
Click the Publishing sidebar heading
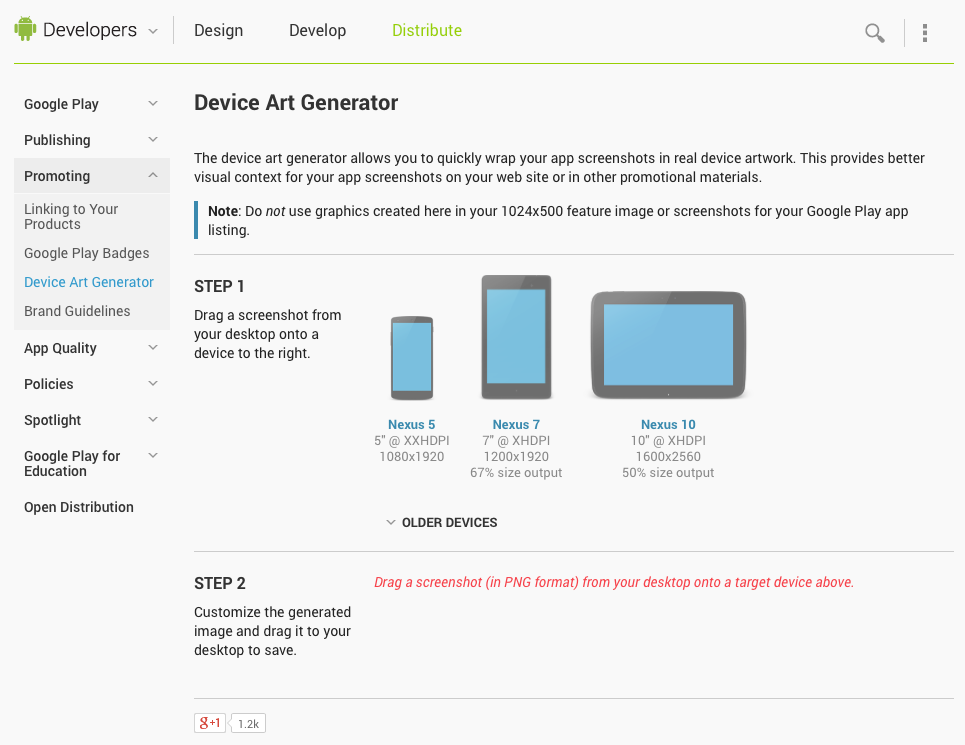click(57, 140)
